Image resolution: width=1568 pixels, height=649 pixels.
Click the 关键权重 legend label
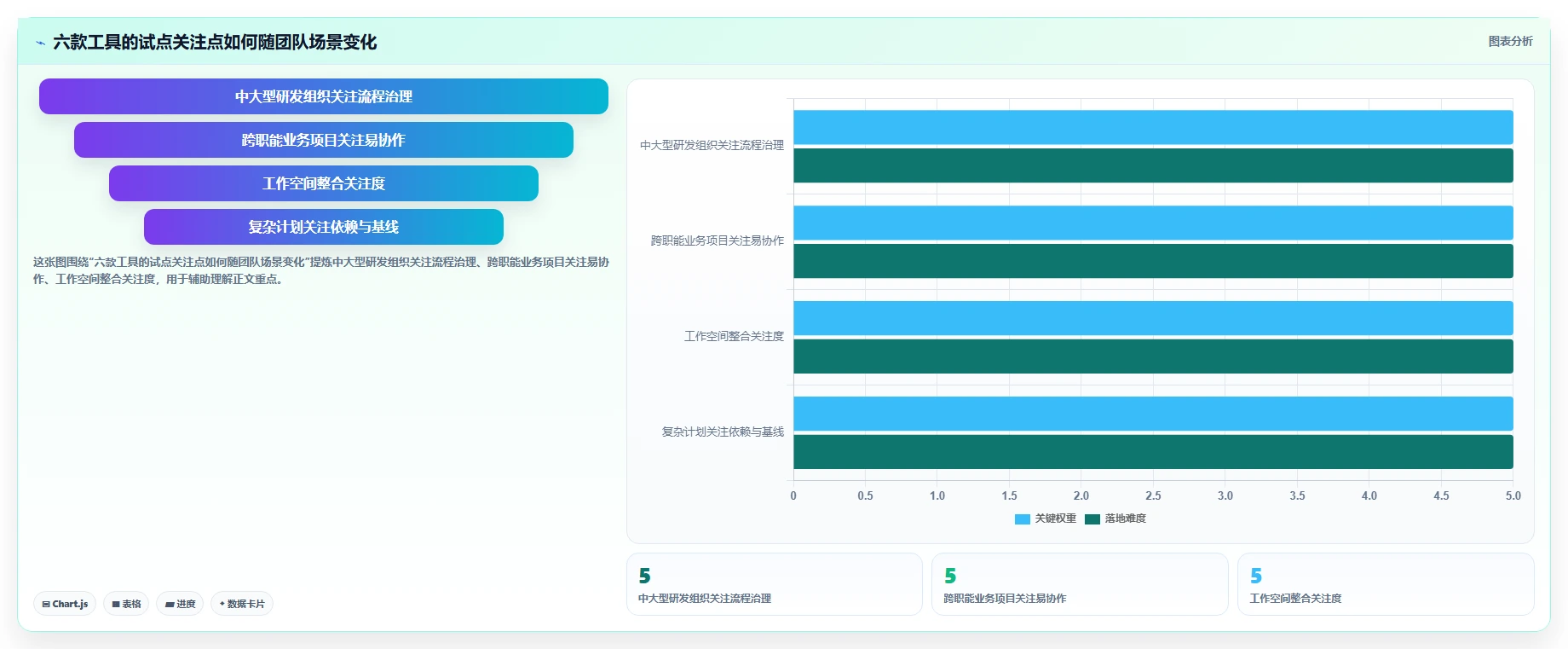coord(1056,519)
